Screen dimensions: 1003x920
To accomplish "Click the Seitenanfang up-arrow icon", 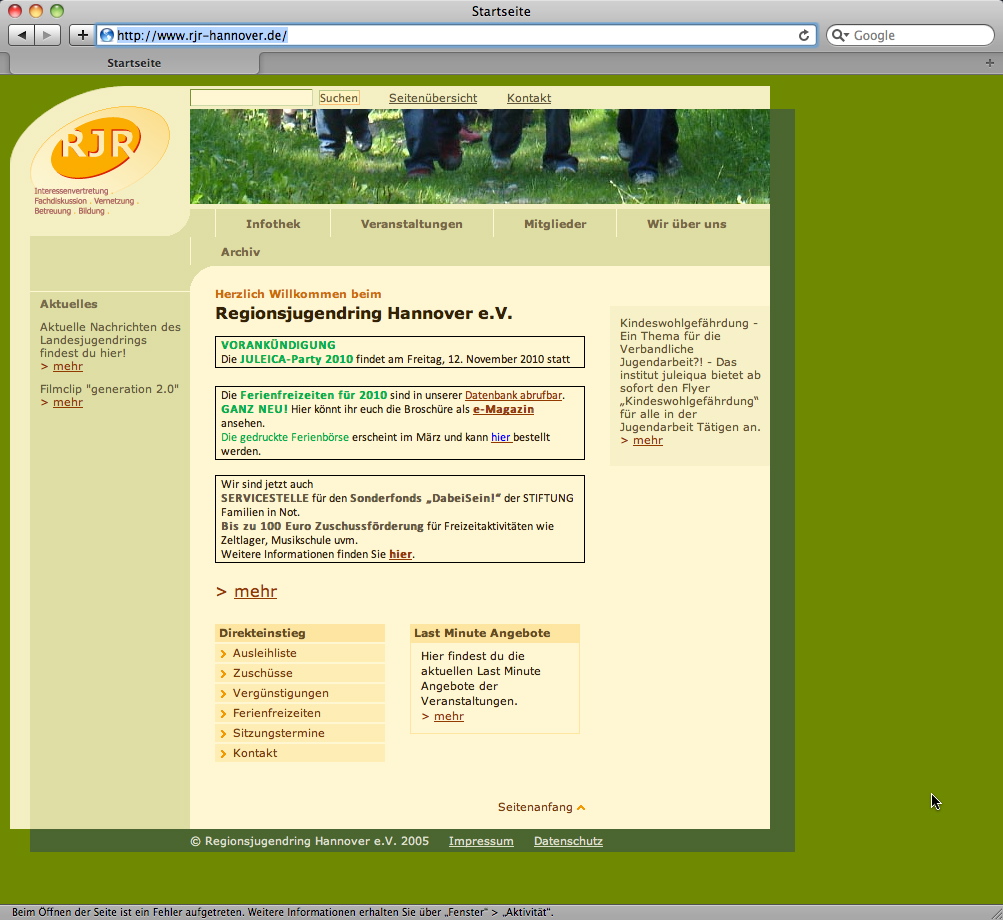I will 581,807.
